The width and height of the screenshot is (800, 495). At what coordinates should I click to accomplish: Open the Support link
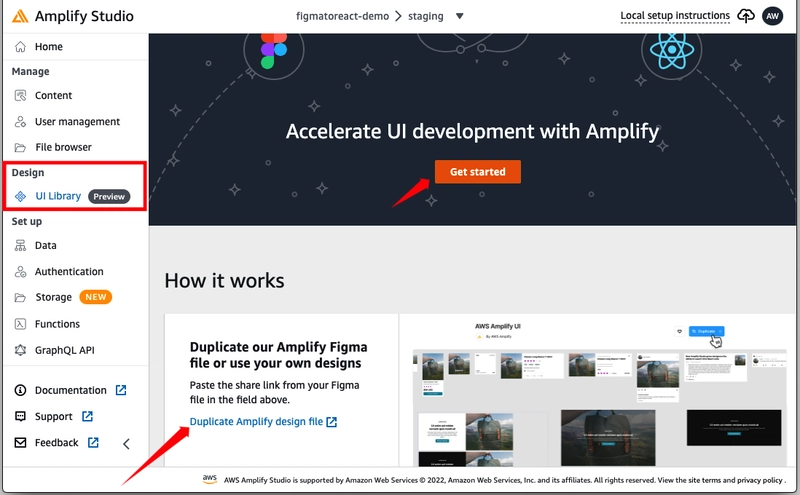click(54, 416)
